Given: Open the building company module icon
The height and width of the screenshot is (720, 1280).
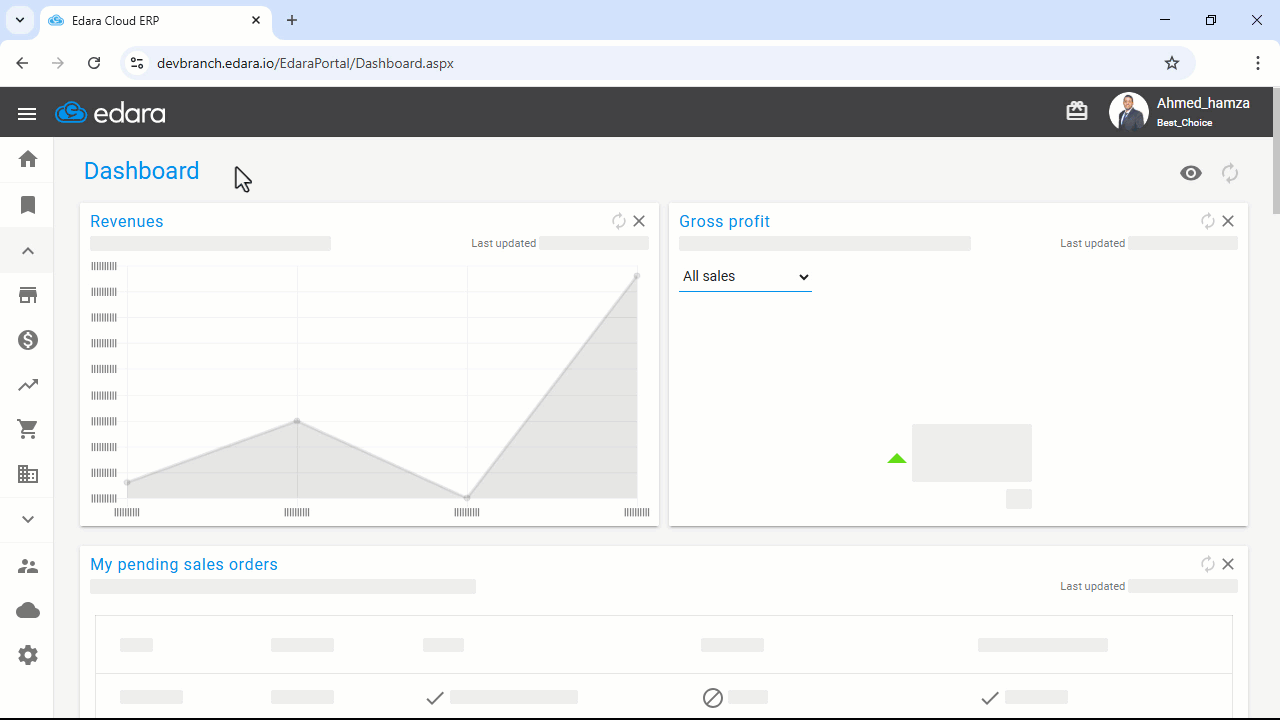Looking at the screenshot, I should point(28,475).
